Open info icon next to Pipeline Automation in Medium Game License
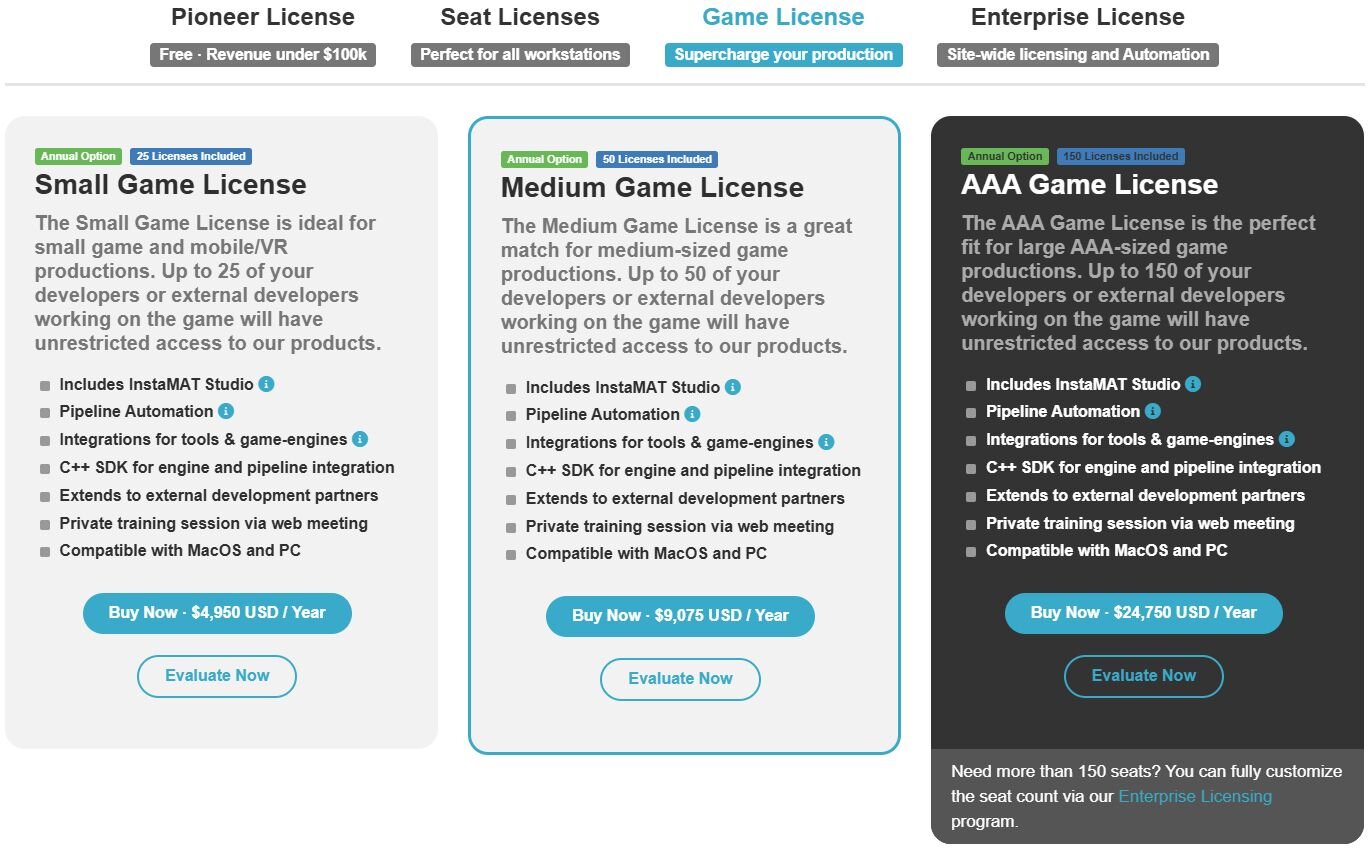The image size is (1370, 855). [x=692, y=414]
